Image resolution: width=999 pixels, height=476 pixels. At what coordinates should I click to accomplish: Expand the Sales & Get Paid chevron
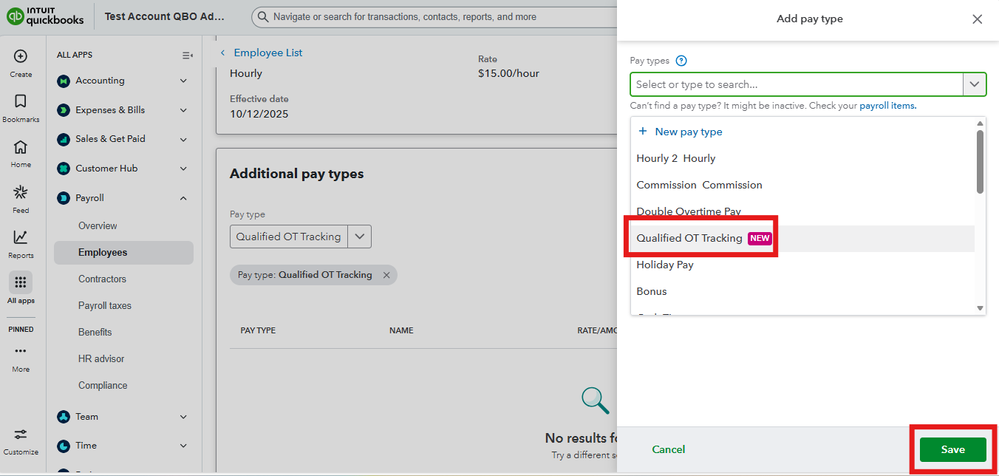click(x=183, y=139)
